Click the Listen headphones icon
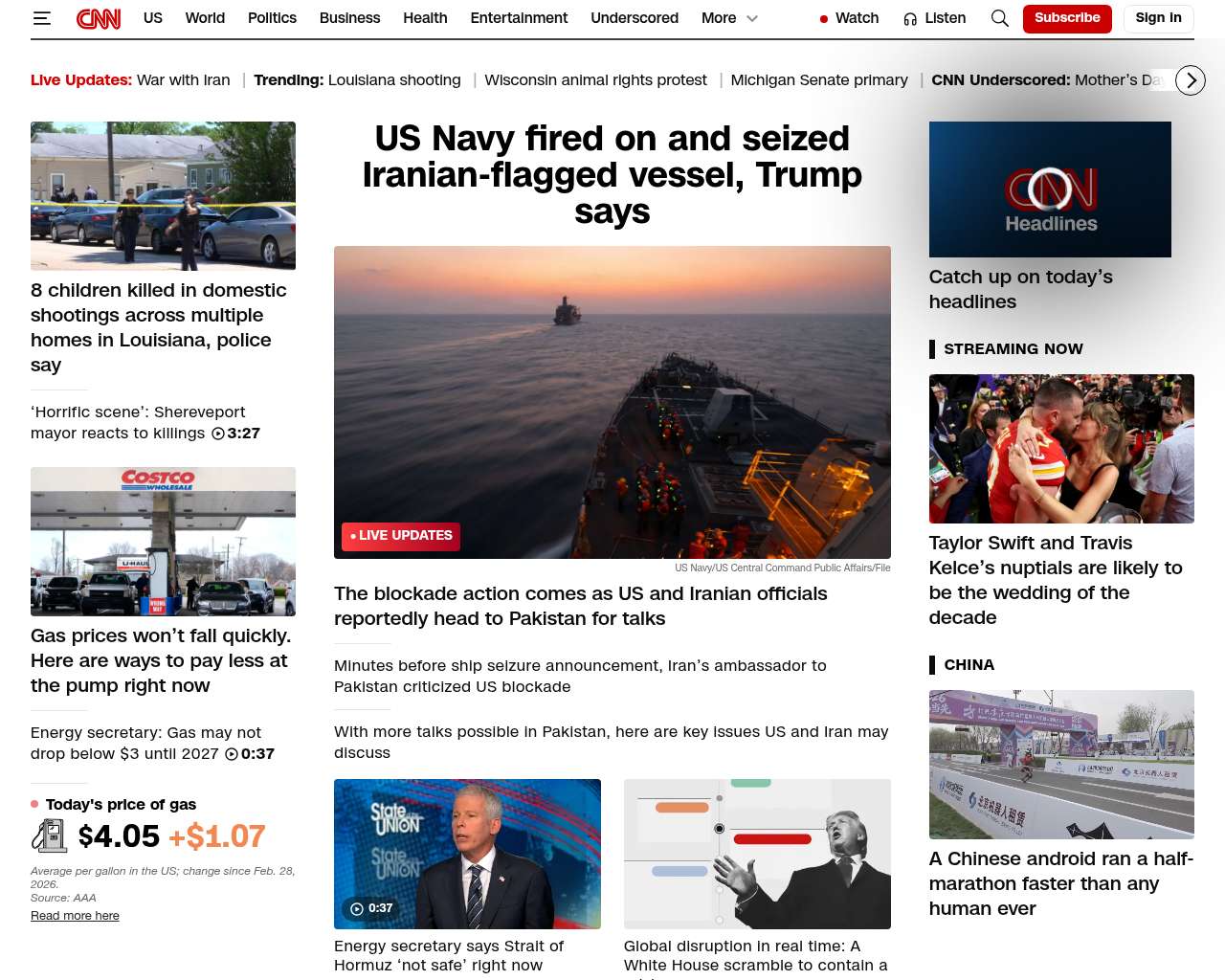The width and height of the screenshot is (1225, 980). coord(910,18)
